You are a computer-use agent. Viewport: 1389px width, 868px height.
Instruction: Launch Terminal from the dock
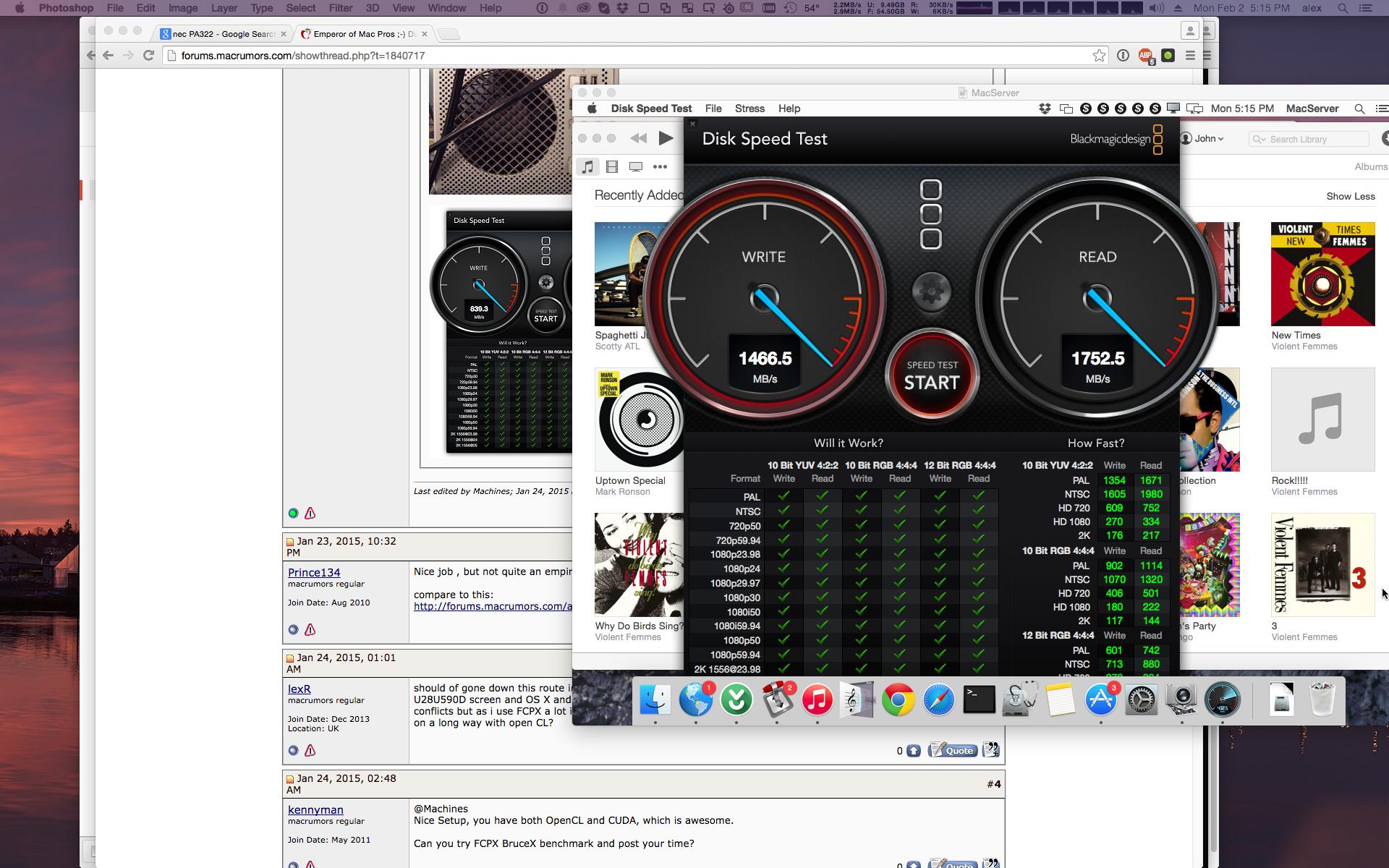[979, 700]
